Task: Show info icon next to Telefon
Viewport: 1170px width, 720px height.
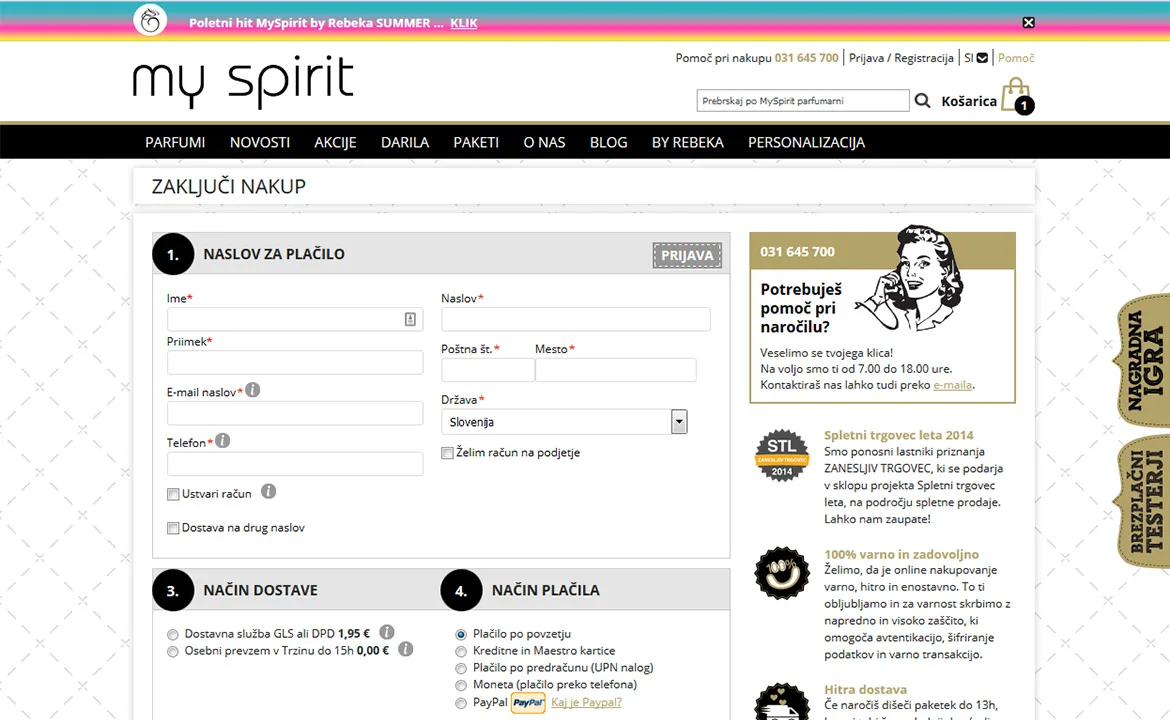Action: click(x=222, y=441)
